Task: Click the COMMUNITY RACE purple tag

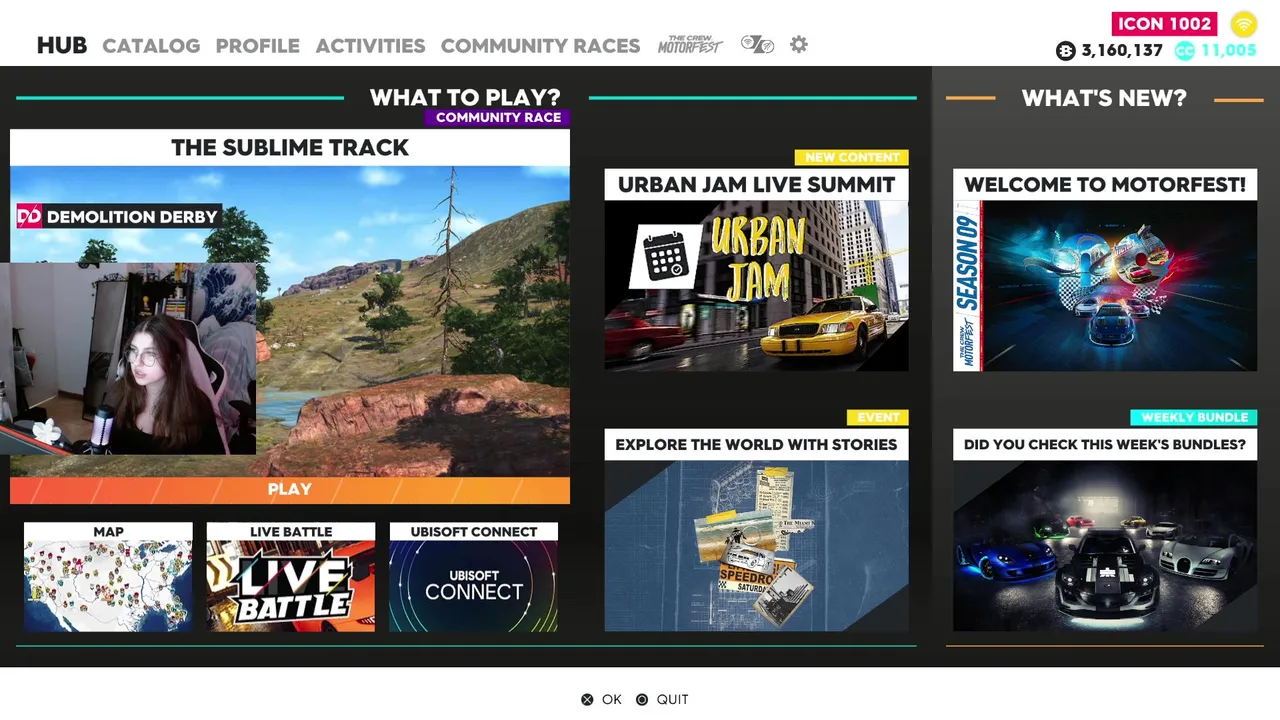Action: [x=498, y=118]
